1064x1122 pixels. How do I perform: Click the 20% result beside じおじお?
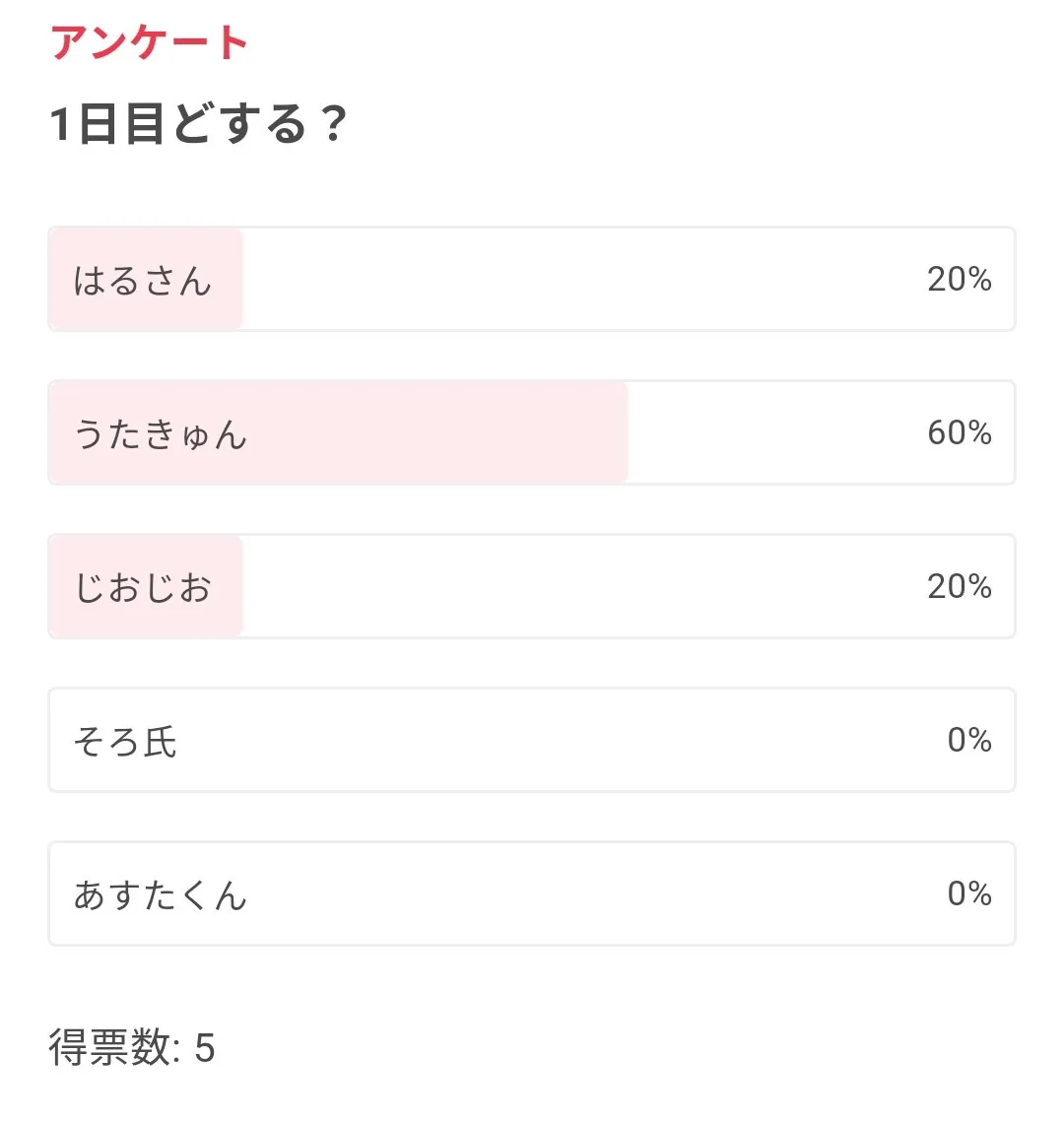(x=959, y=587)
